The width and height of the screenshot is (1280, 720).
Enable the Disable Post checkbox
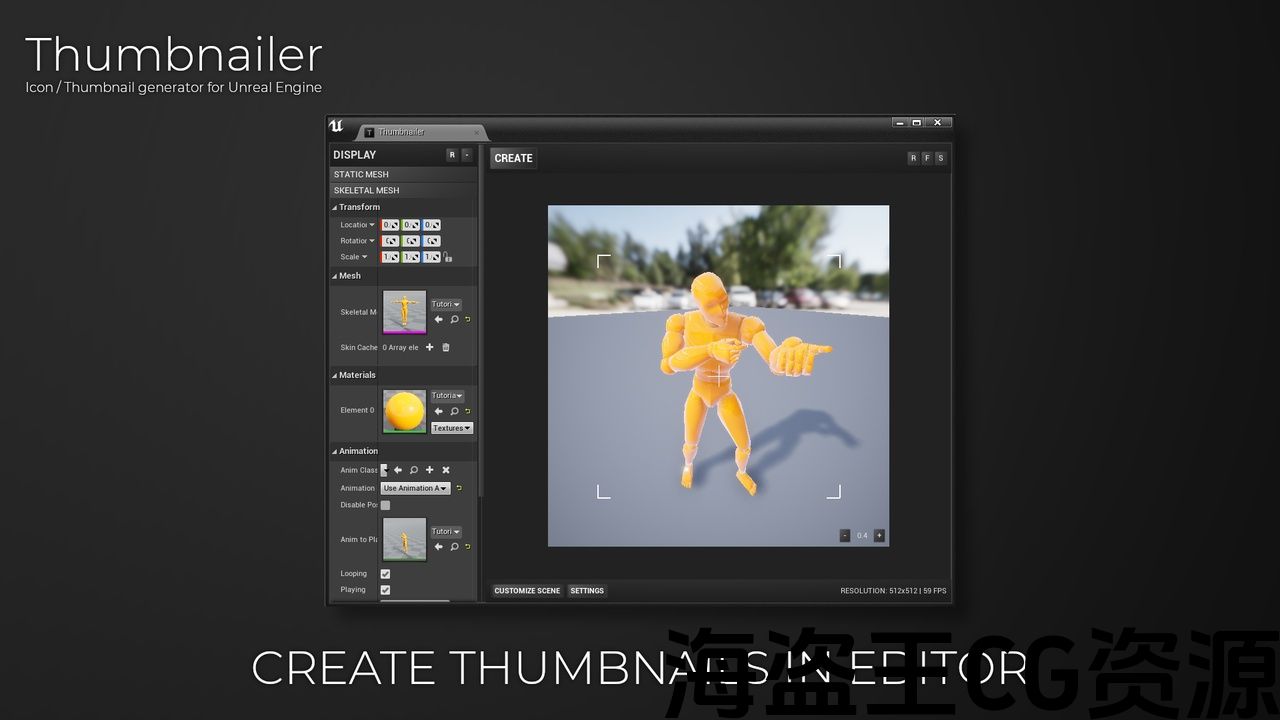(x=385, y=505)
